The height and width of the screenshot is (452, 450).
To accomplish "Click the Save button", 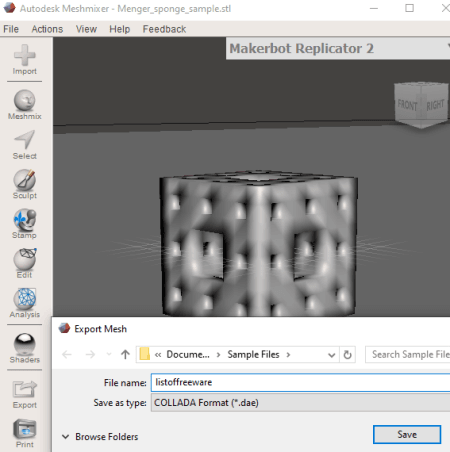I will 407,434.
